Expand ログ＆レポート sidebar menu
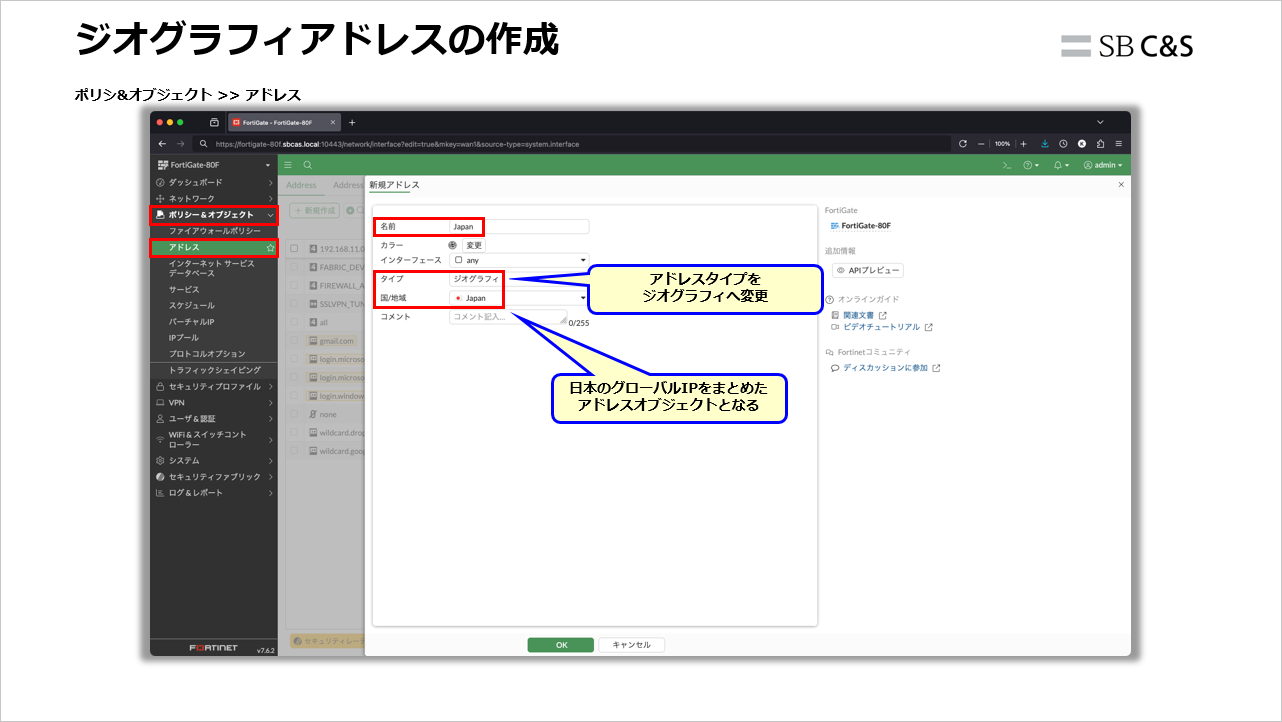1282x722 pixels. click(x=213, y=492)
